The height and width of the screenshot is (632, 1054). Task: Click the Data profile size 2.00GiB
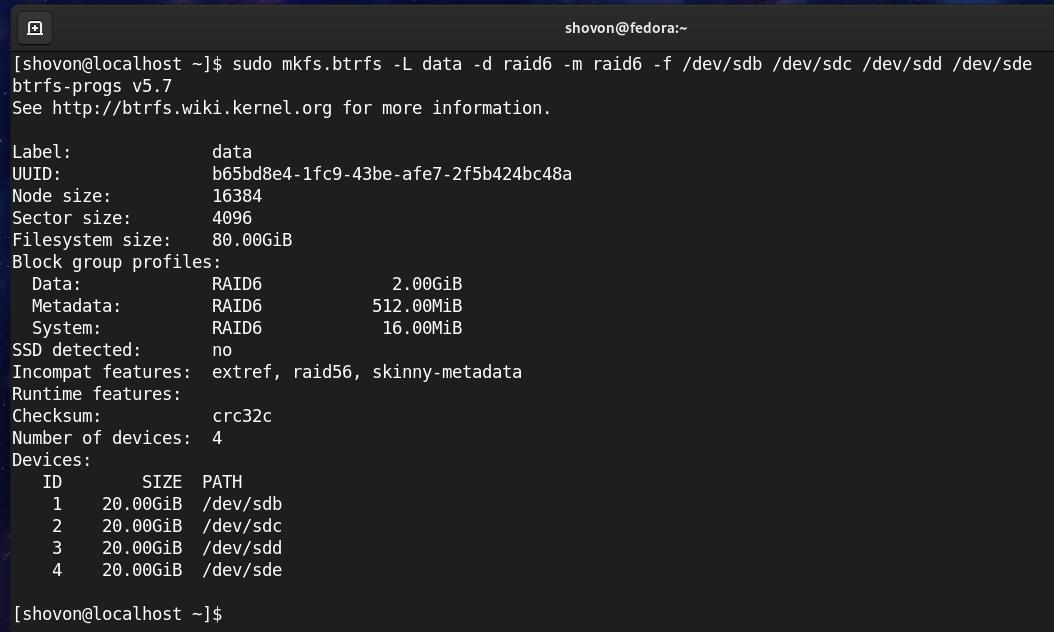point(427,284)
